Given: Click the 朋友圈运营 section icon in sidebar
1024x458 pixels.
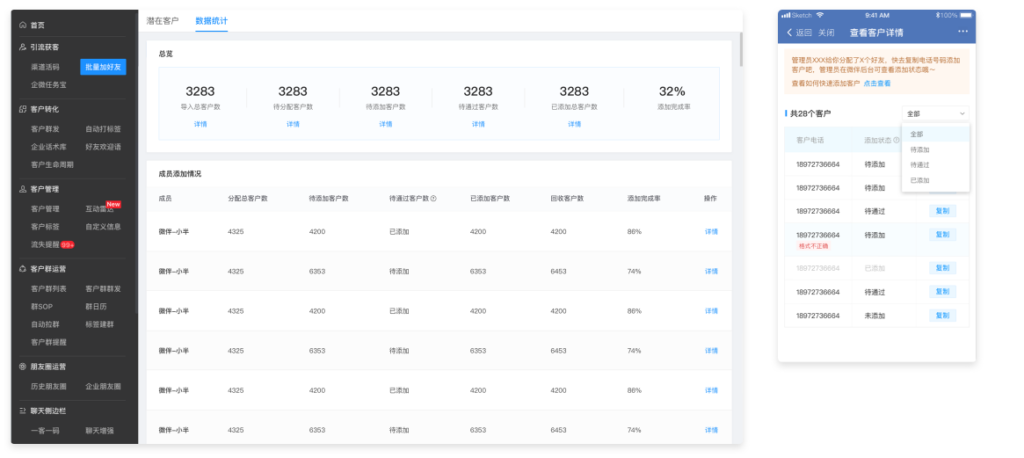Looking at the screenshot, I should pos(23,367).
